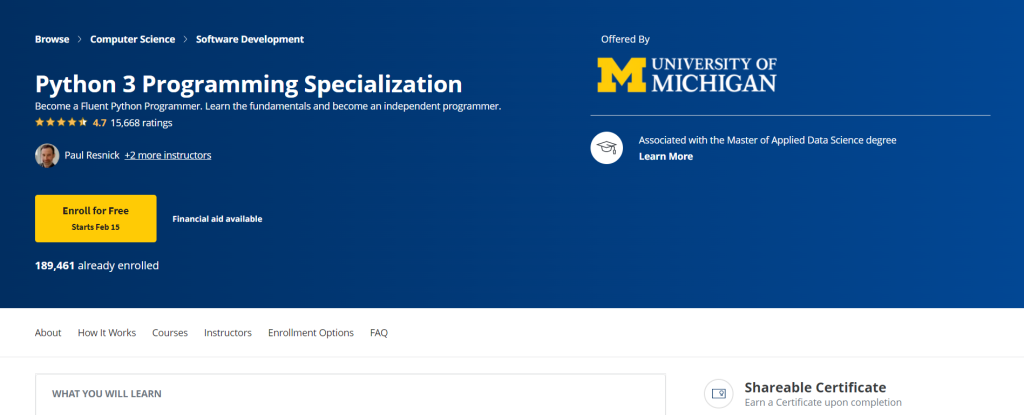This screenshot has width=1024, height=415.
Task: Click Associated with the Master of Applied Data Science text
Action: pyautogui.click(x=767, y=140)
